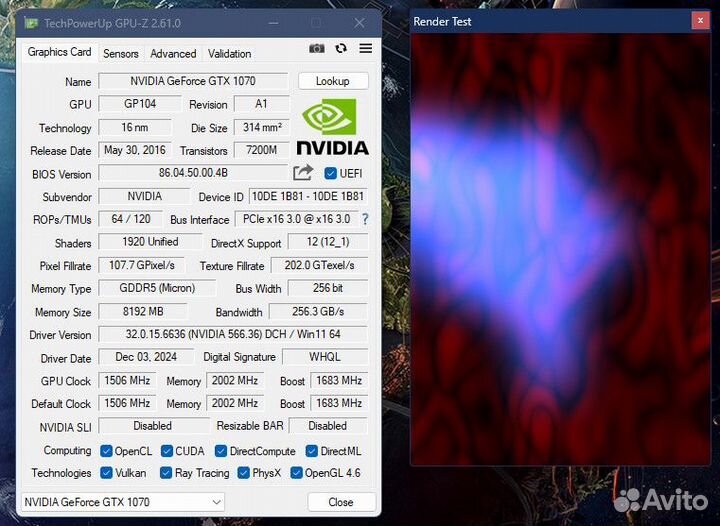The image size is (720, 526).
Task: Click the Bandwidth value 256.3 GB/s
Action: pyautogui.click(x=318, y=312)
